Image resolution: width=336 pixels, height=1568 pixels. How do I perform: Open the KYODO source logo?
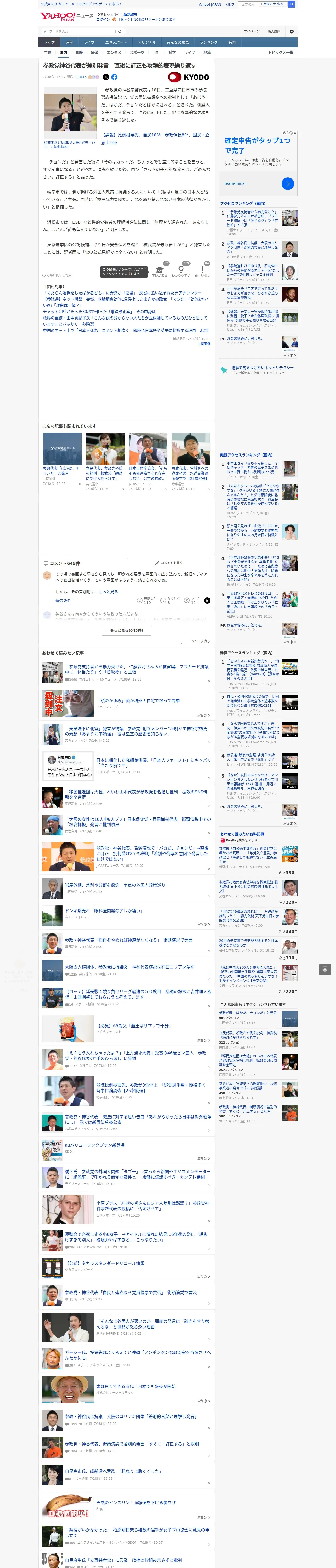coord(188,77)
